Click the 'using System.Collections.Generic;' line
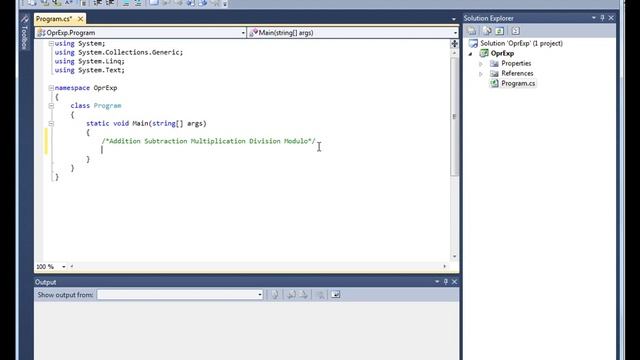Screen dimensions: 640x360 (119, 52)
